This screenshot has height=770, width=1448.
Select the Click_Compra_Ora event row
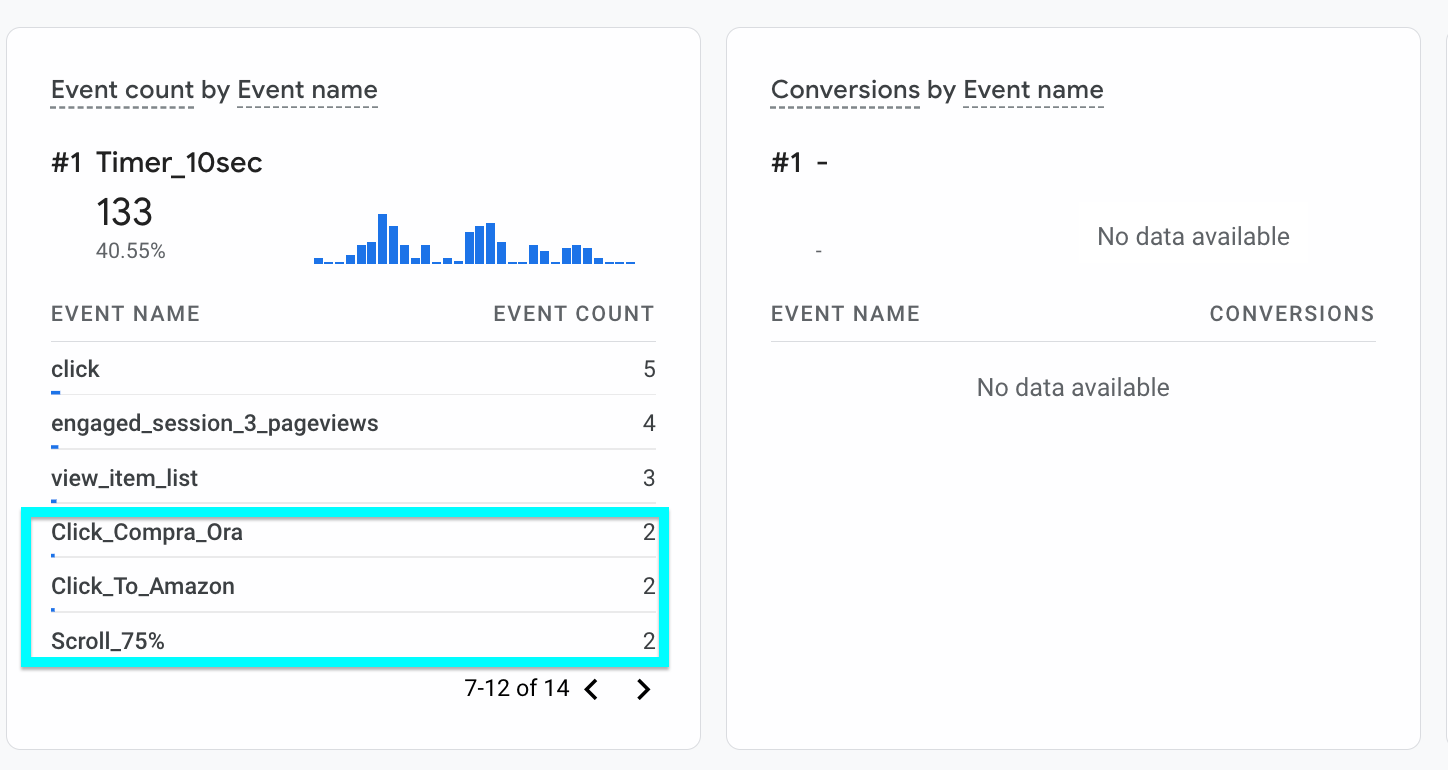tap(353, 532)
